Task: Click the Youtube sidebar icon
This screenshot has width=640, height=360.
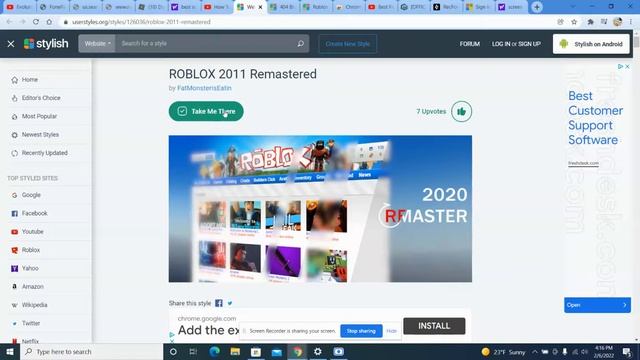Action: pyautogui.click(x=14, y=232)
